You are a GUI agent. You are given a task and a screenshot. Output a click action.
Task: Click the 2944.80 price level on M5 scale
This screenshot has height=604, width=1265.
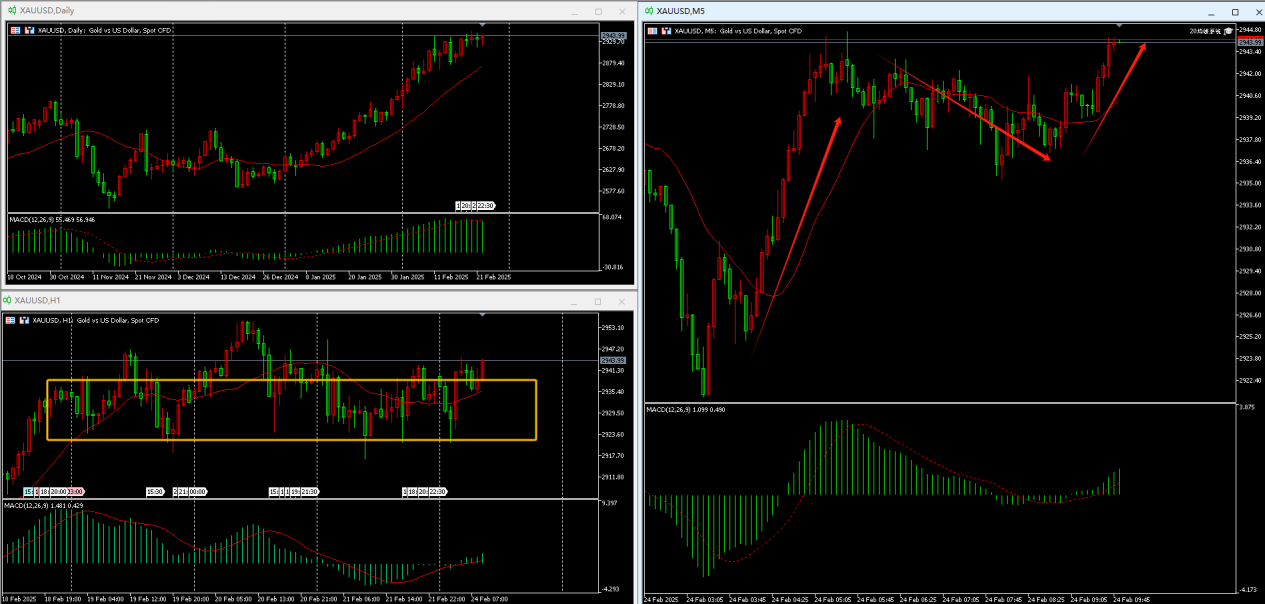coord(1249,31)
